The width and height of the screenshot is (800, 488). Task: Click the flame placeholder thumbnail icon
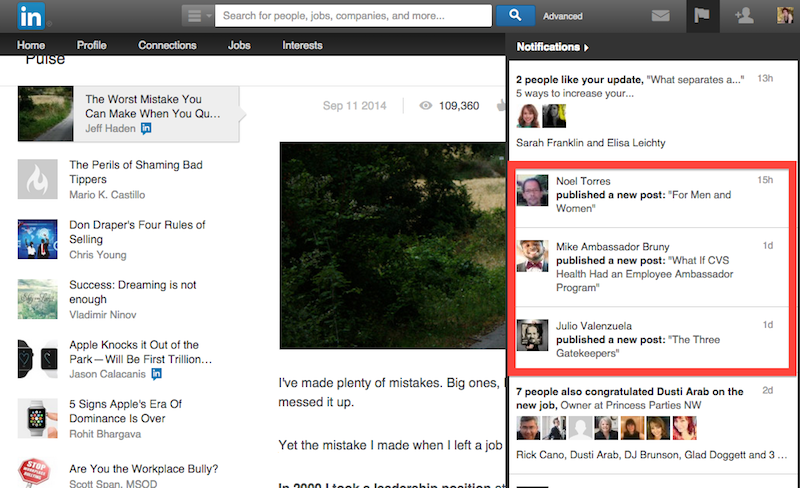38,179
